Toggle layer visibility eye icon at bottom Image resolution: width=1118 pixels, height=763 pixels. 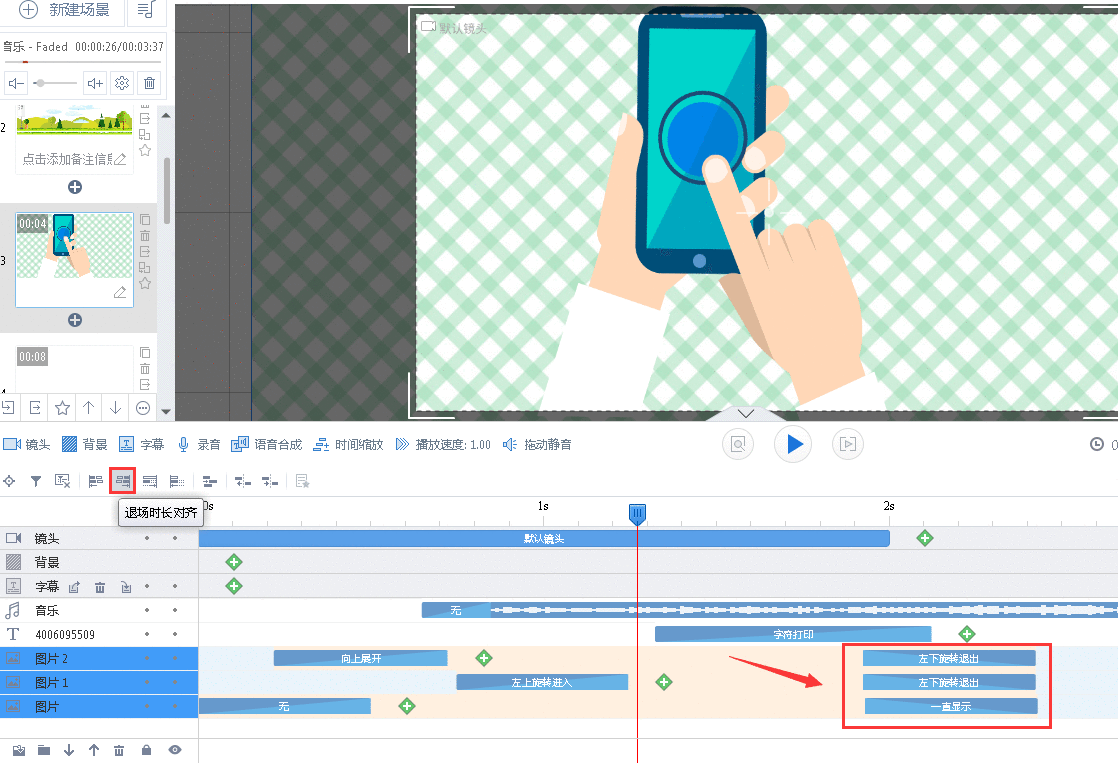[x=175, y=750]
